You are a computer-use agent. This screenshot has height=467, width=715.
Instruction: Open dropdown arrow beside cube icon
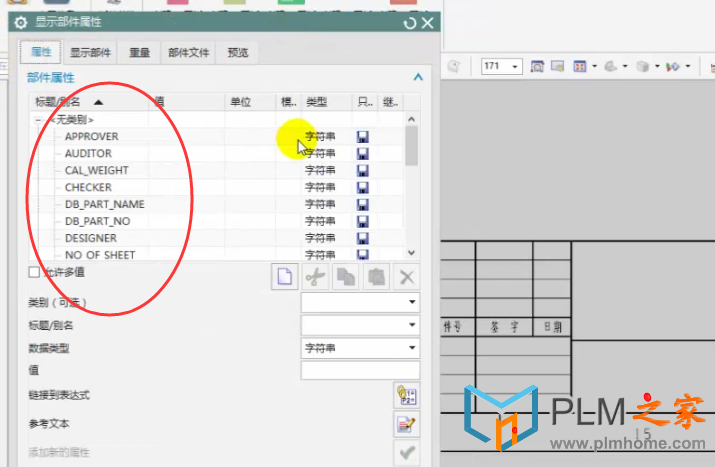pyautogui.click(x=657, y=67)
